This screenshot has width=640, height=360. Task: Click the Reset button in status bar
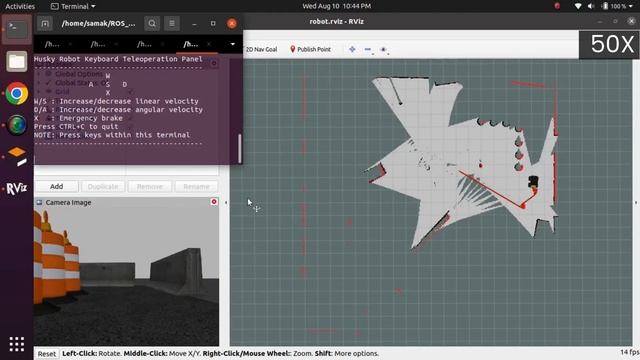coord(47,354)
